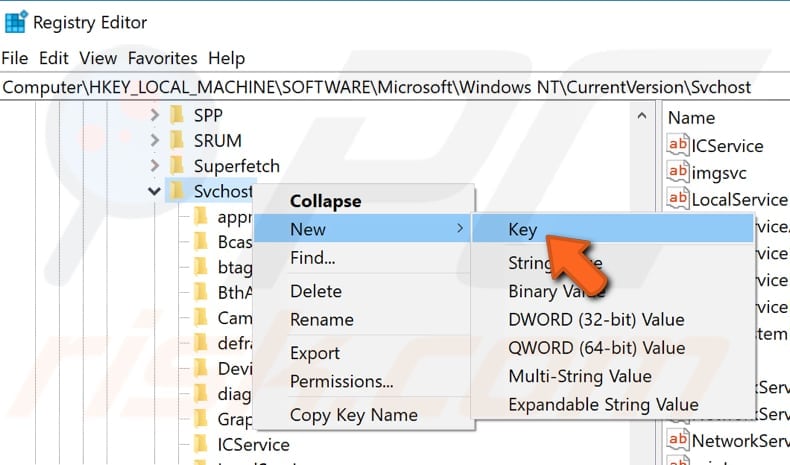
Task: Choose Delete in the context menu
Action: 316,291
